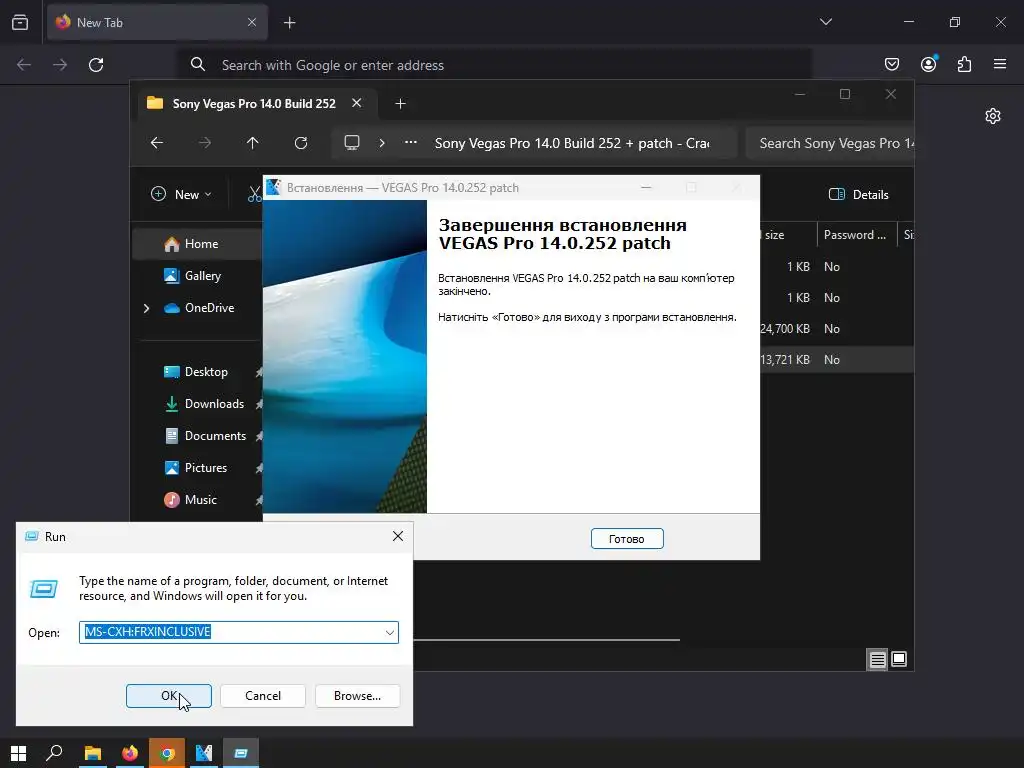Image resolution: width=1024 pixels, height=768 pixels.
Task: Click the Sony Vegas Pro 14.0 Build 252 + patch breadcrumb
Action: point(572,143)
